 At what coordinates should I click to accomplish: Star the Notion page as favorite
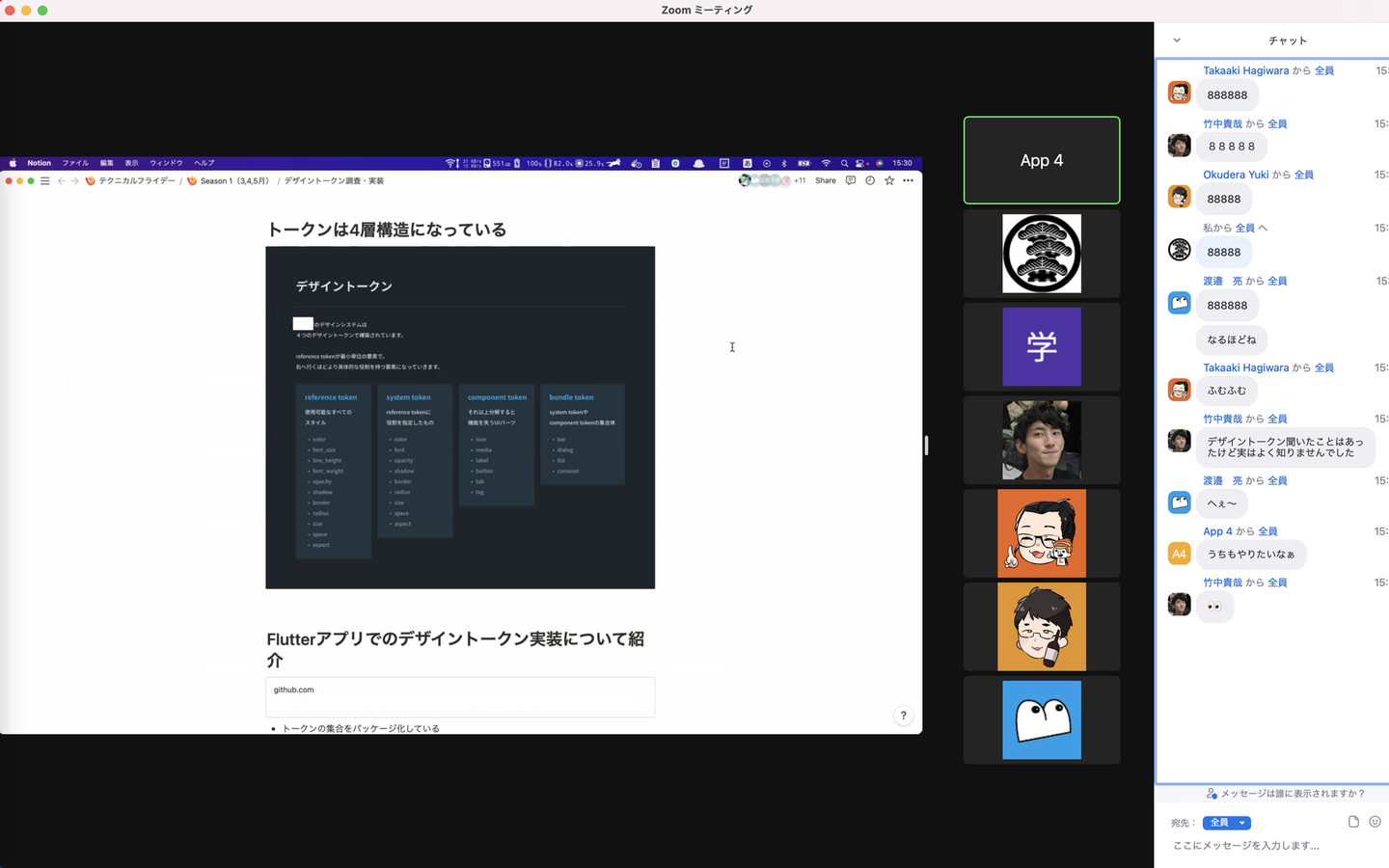coord(889,180)
